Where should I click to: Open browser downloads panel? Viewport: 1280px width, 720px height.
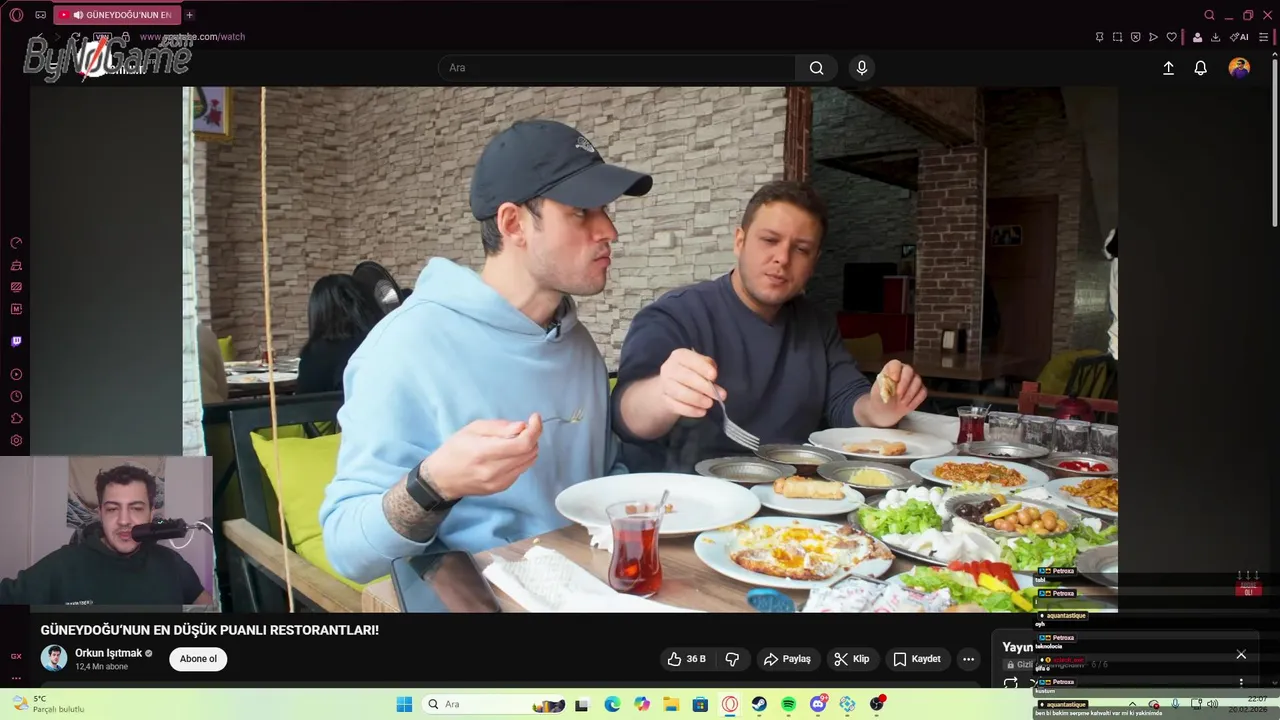[1215, 37]
